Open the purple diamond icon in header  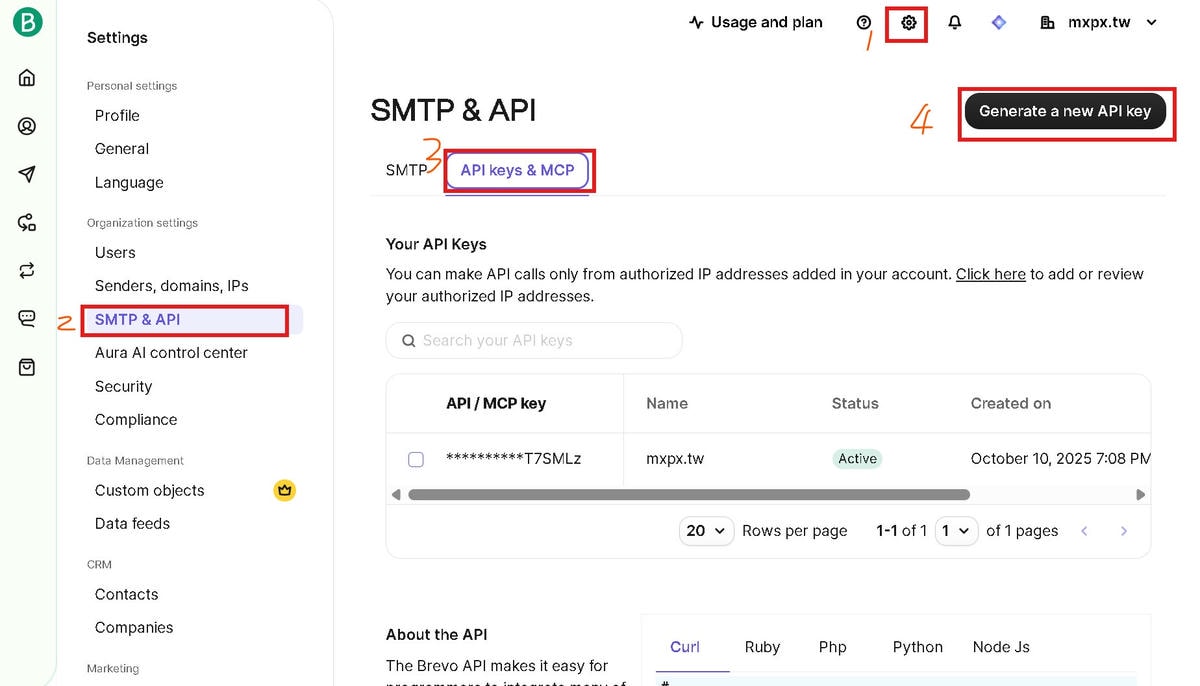tap(998, 22)
